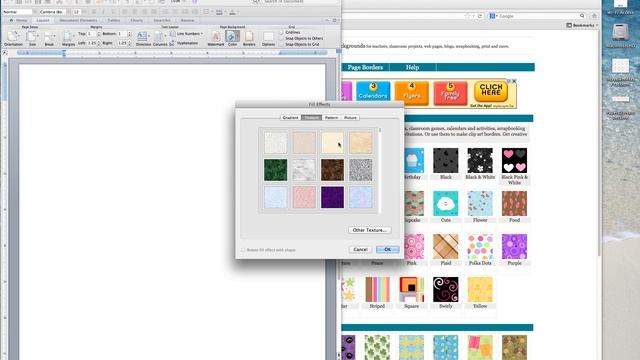Enable Snap Objects to Others checkbox

[281, 38]
